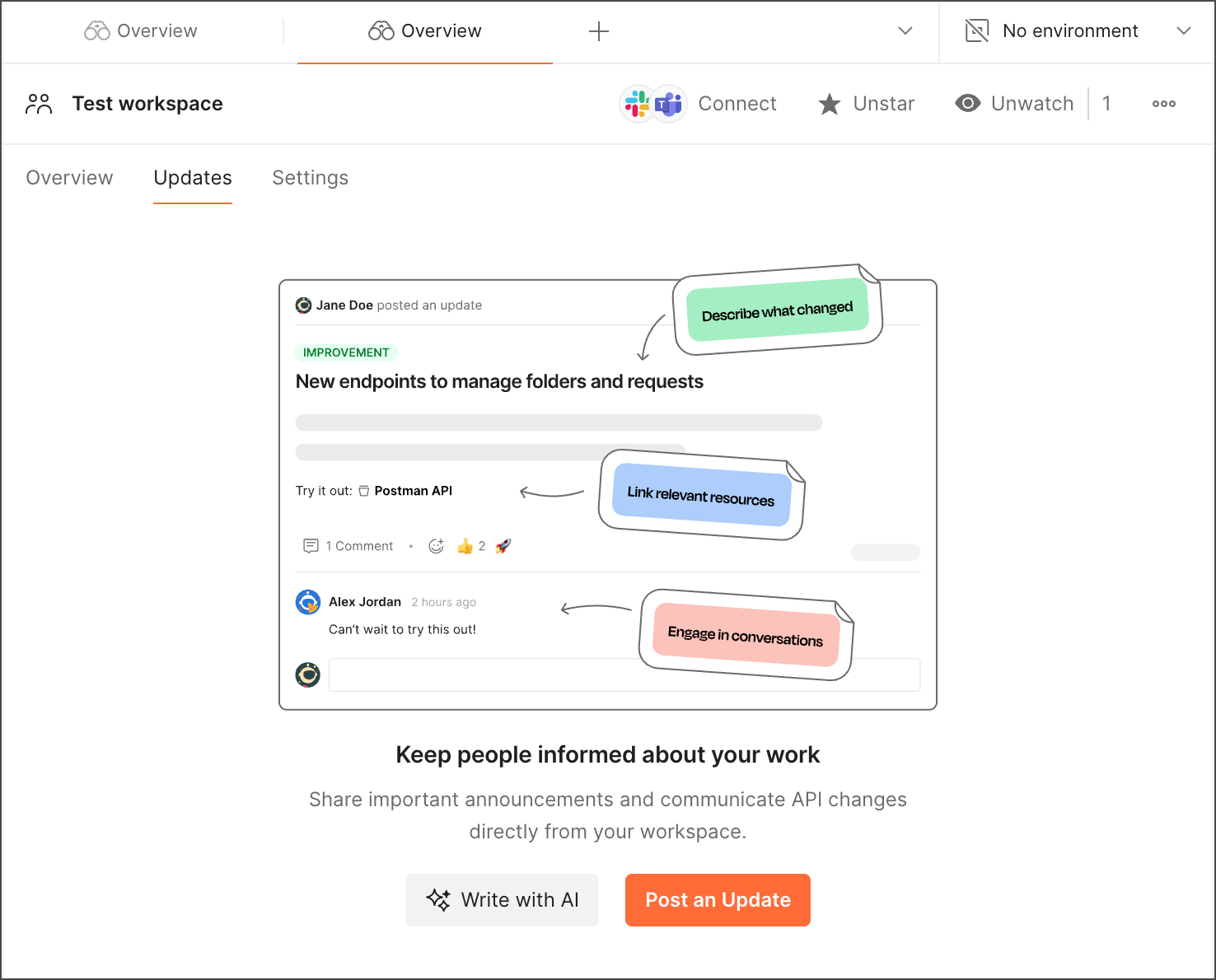The height and width of the screenshot is (980, 1216).
Task: Toggle Unstar for the workspace
Action: (x=867, y=104)
